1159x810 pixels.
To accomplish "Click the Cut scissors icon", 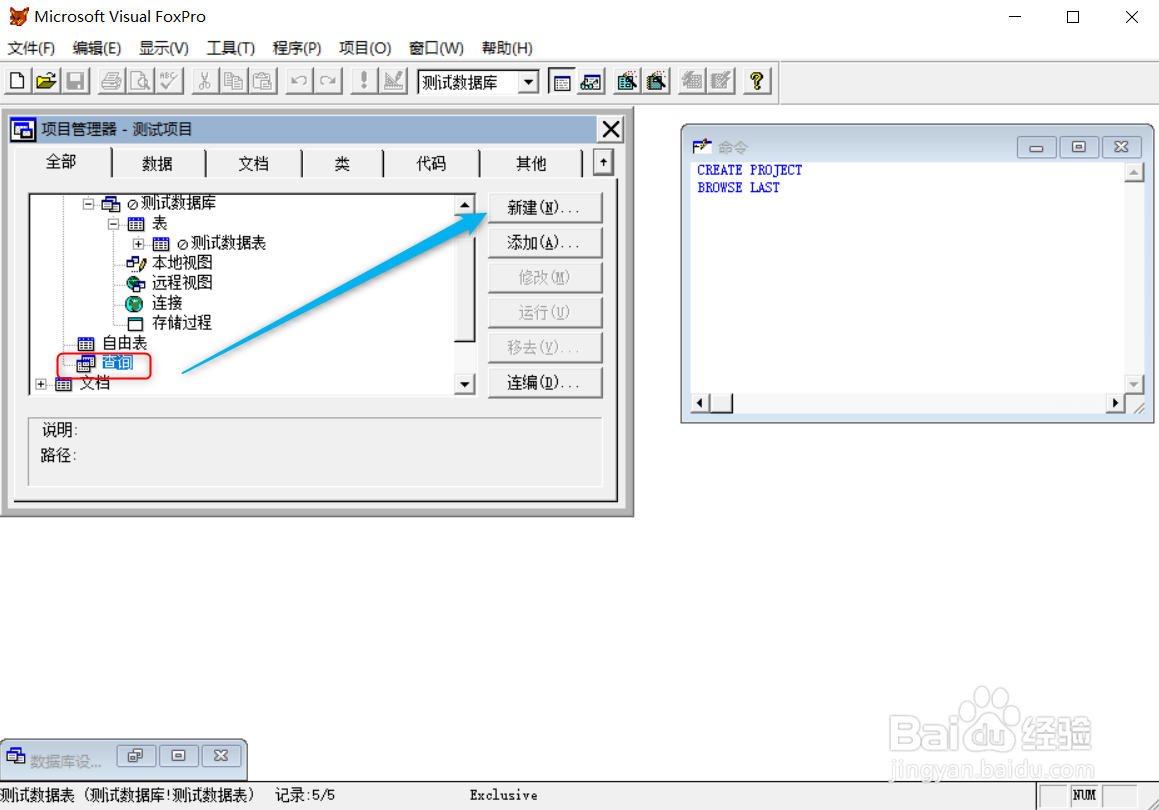I will (x=205, y=81).
